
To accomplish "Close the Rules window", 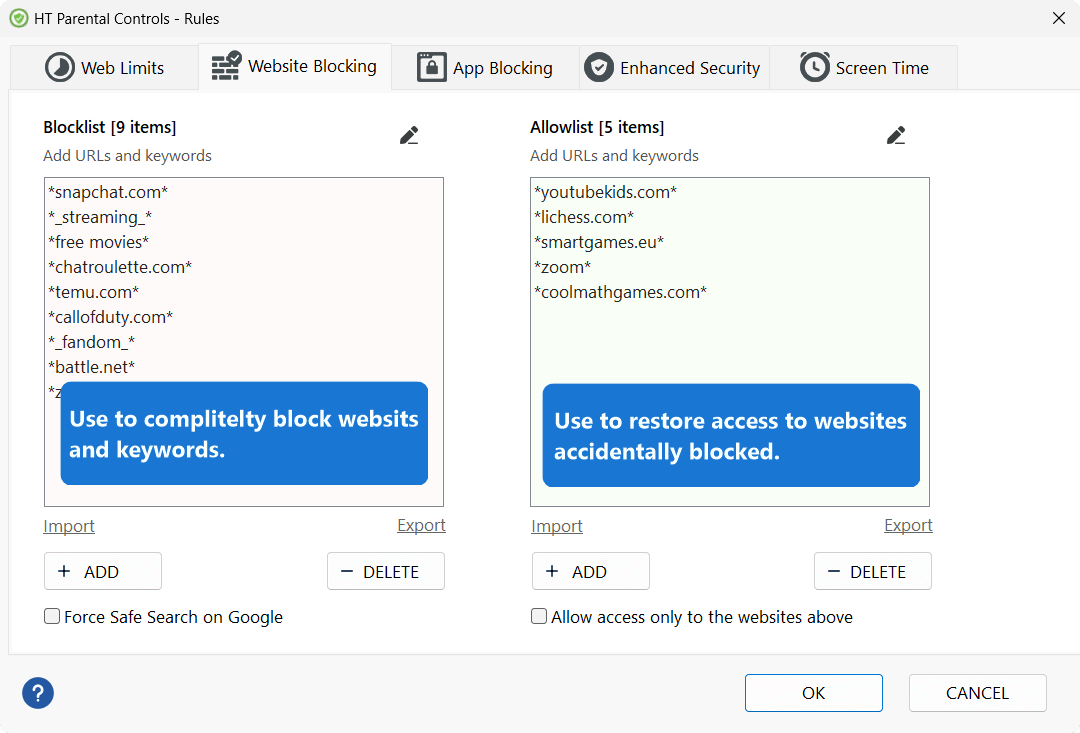I will [x=1059, y=18].
